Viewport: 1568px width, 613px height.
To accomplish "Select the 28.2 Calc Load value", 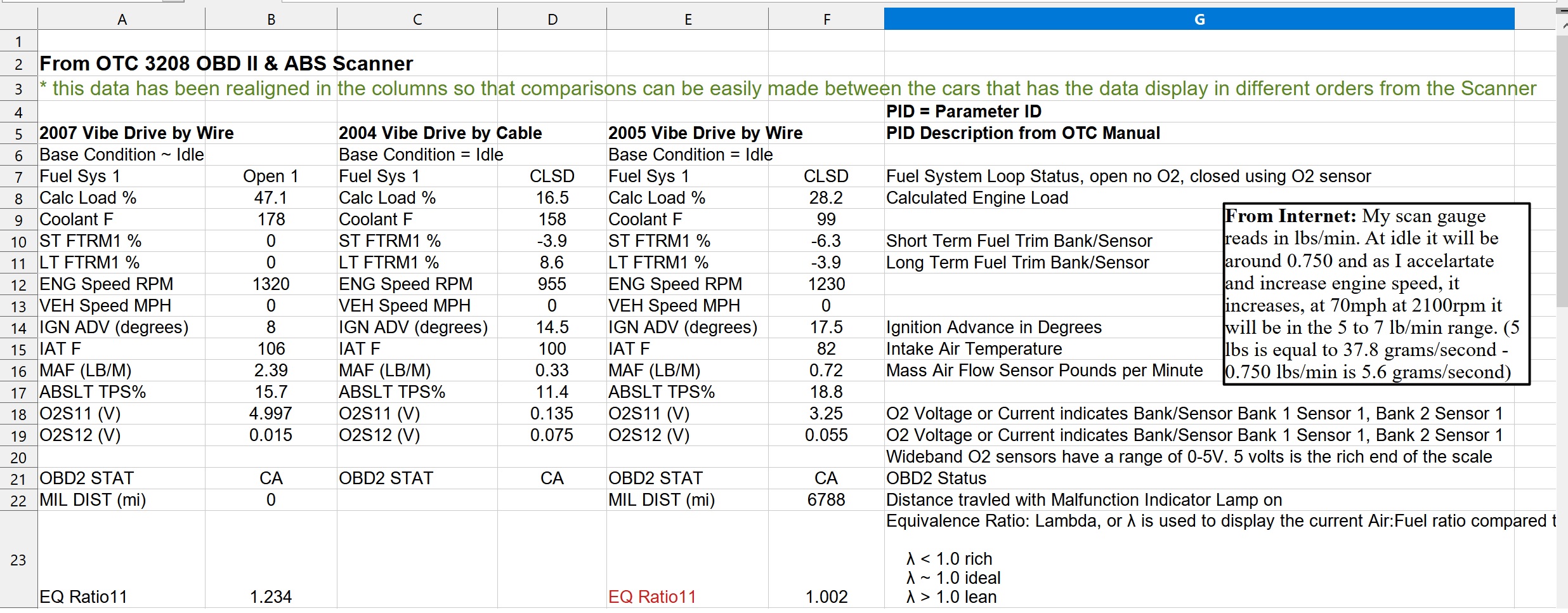I will click(826, 198).
